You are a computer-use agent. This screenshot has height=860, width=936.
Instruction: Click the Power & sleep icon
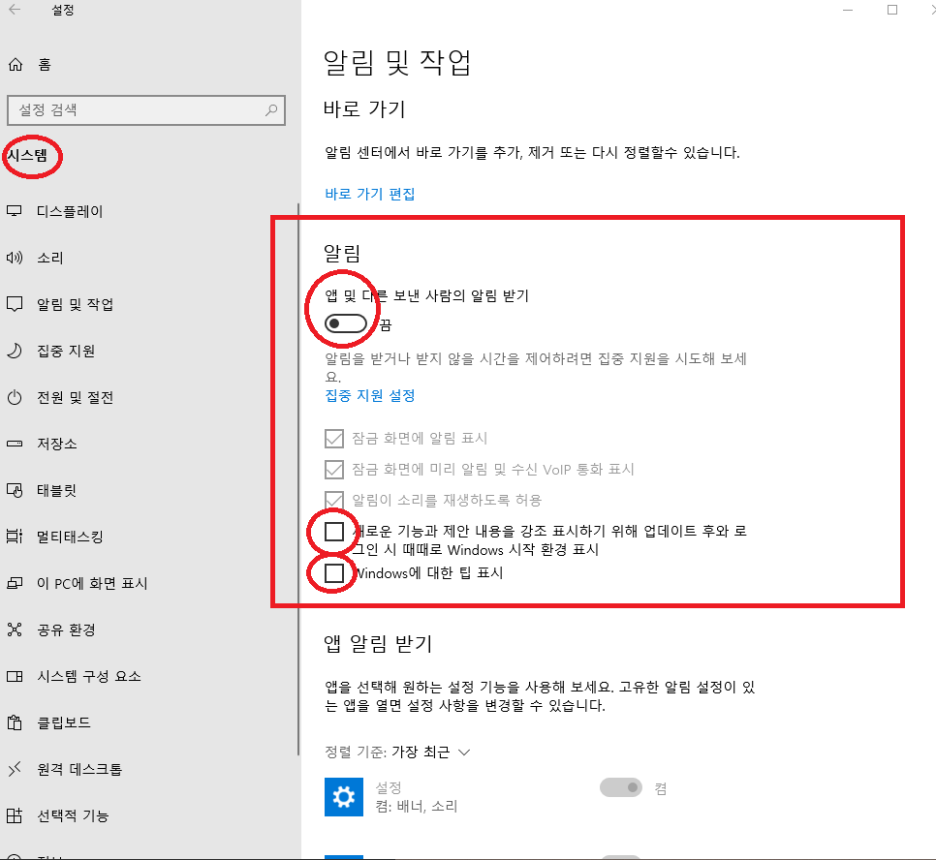14,397
